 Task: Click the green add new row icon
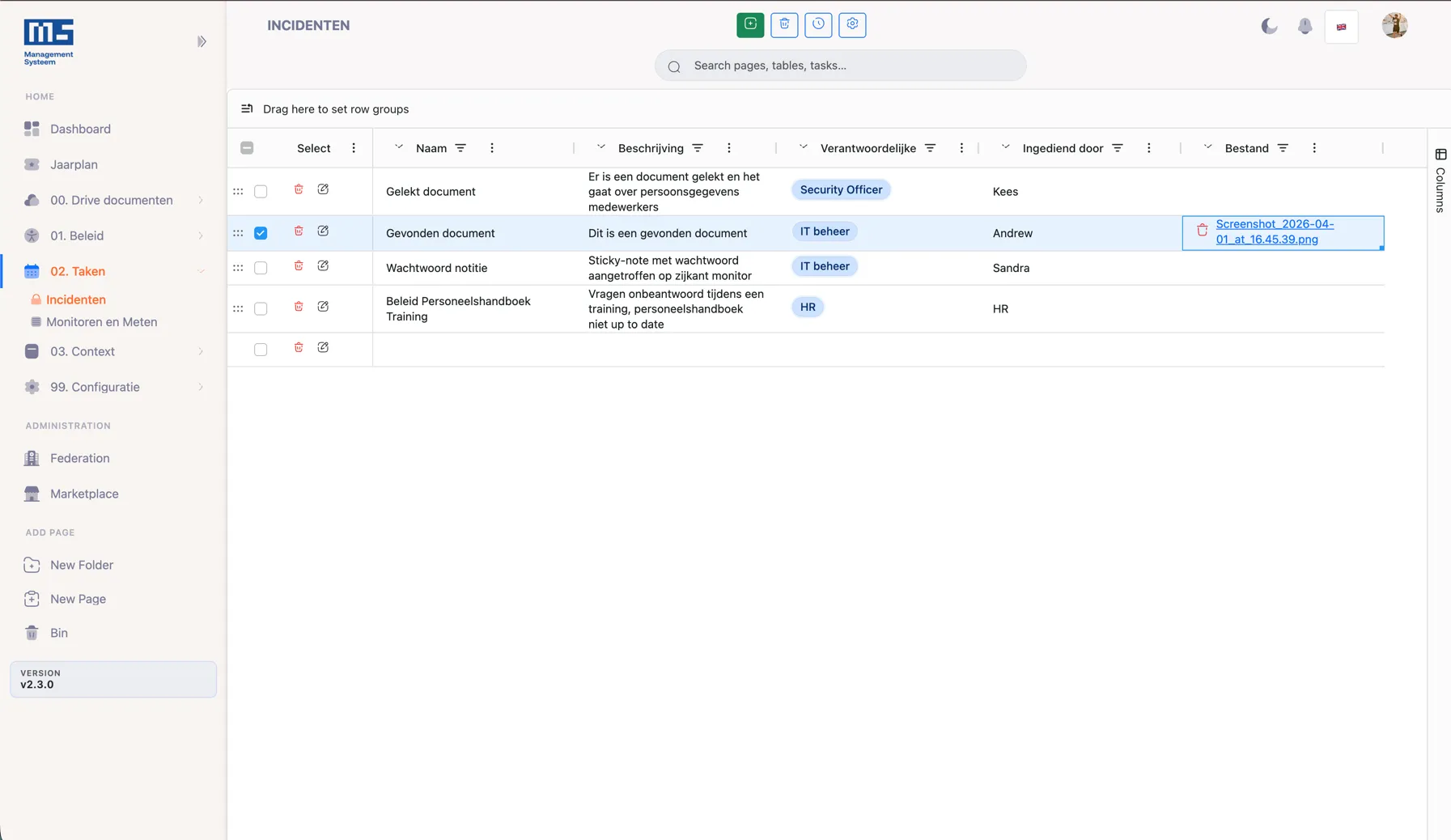[x=750, y=25]
